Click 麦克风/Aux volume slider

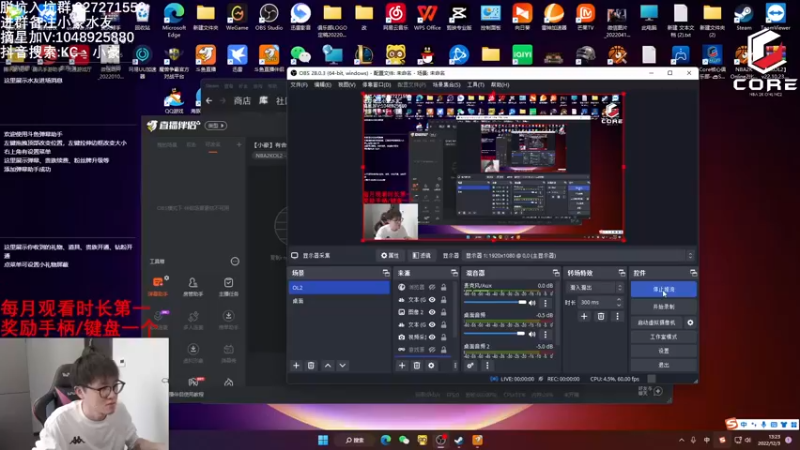[495, 303]
